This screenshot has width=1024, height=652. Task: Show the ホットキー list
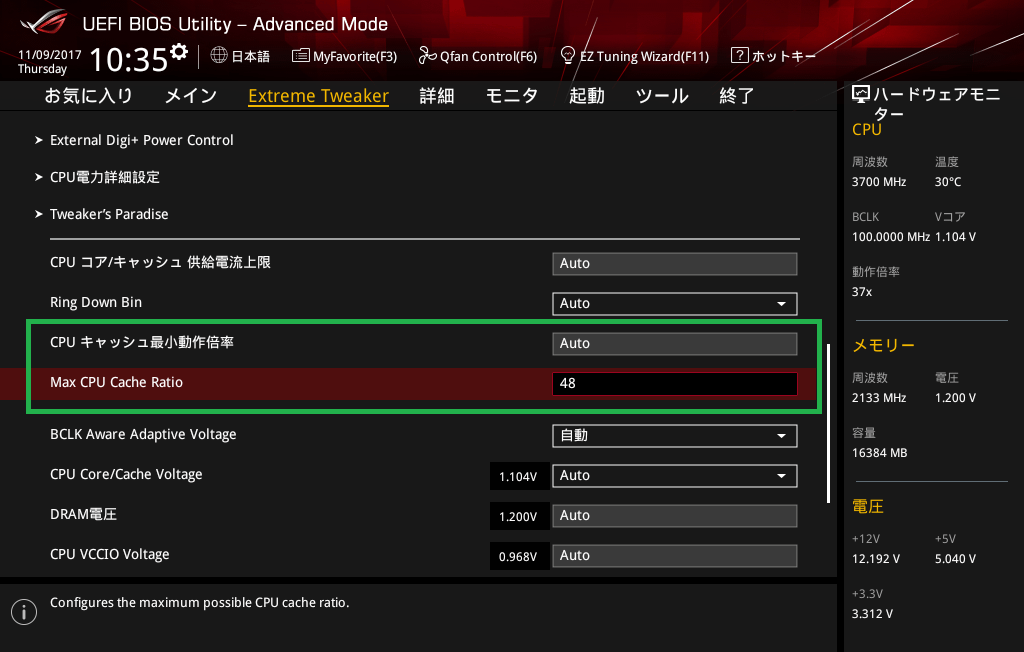pyautogui.click(x=774, y=56)
